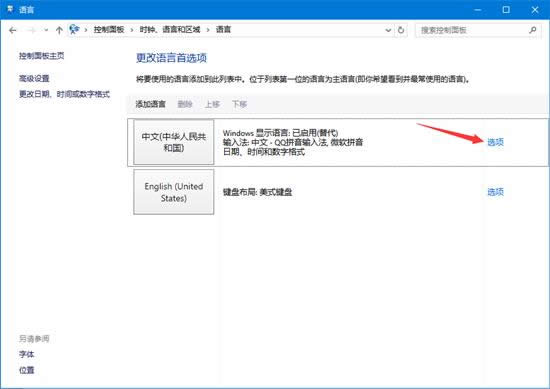Select 时钟、语言和区域 breadcrumb
The image size is (550, 389).
coord(170,29)
